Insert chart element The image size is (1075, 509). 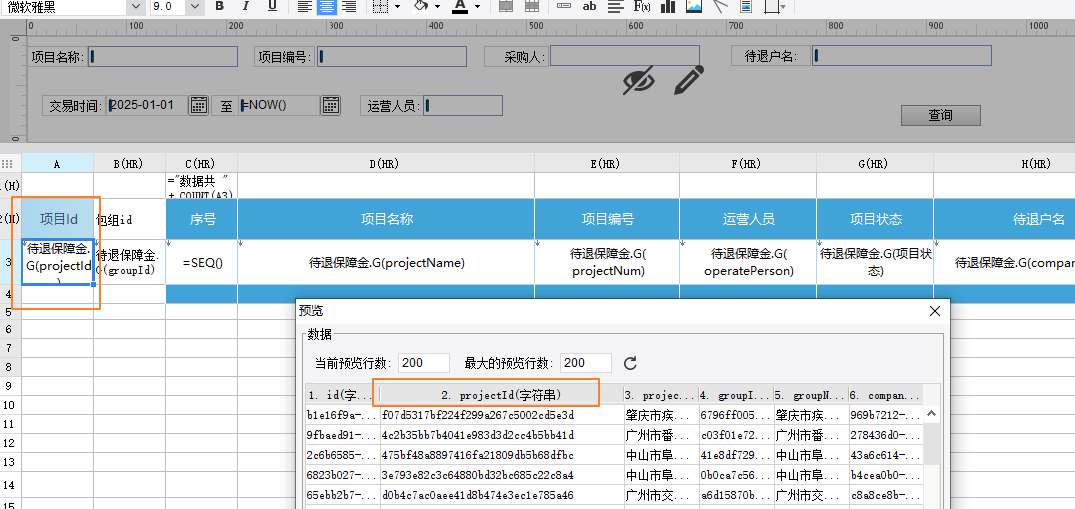coord(668,6)
